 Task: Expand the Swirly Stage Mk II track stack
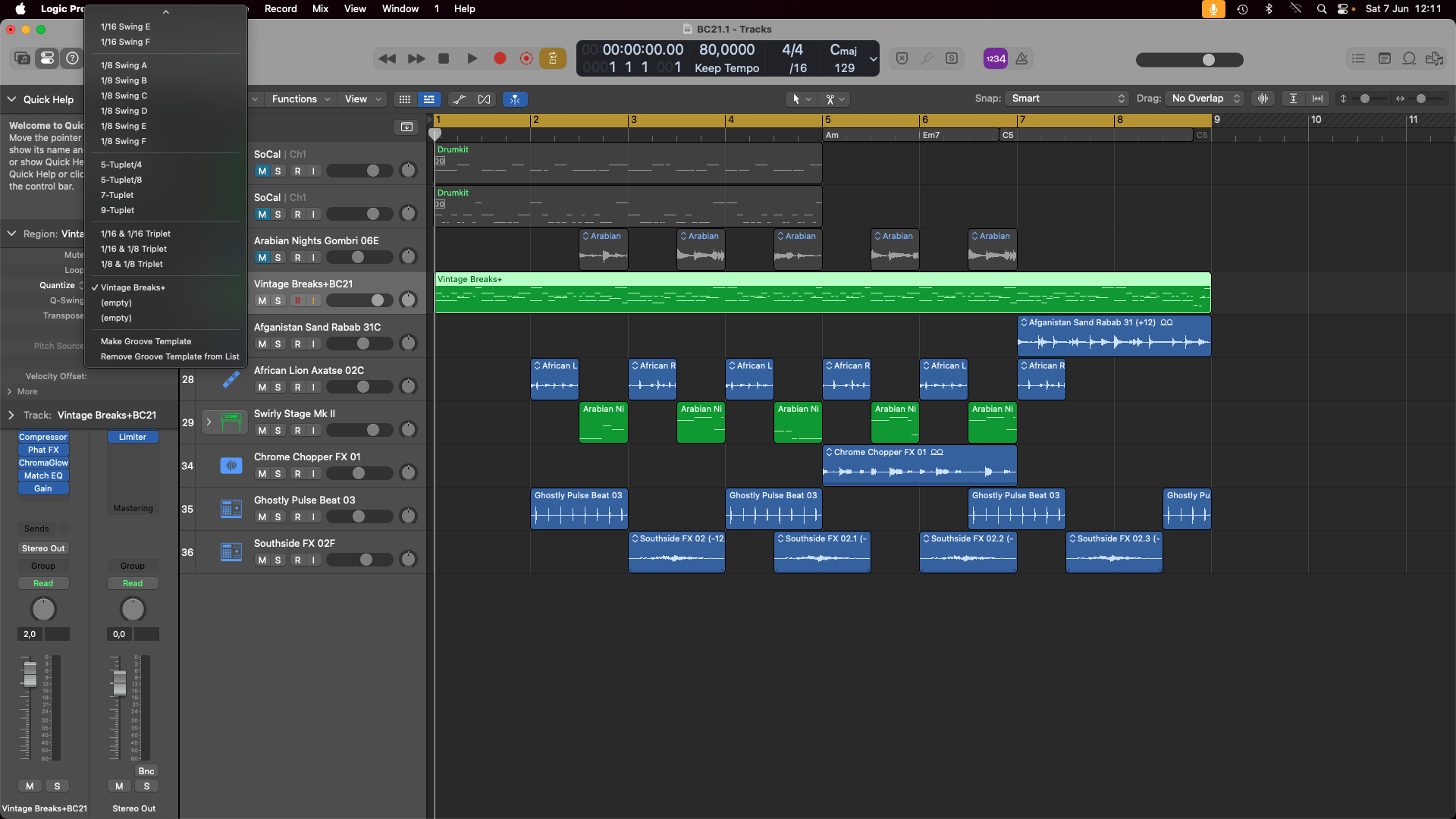(x=209, y=422)
